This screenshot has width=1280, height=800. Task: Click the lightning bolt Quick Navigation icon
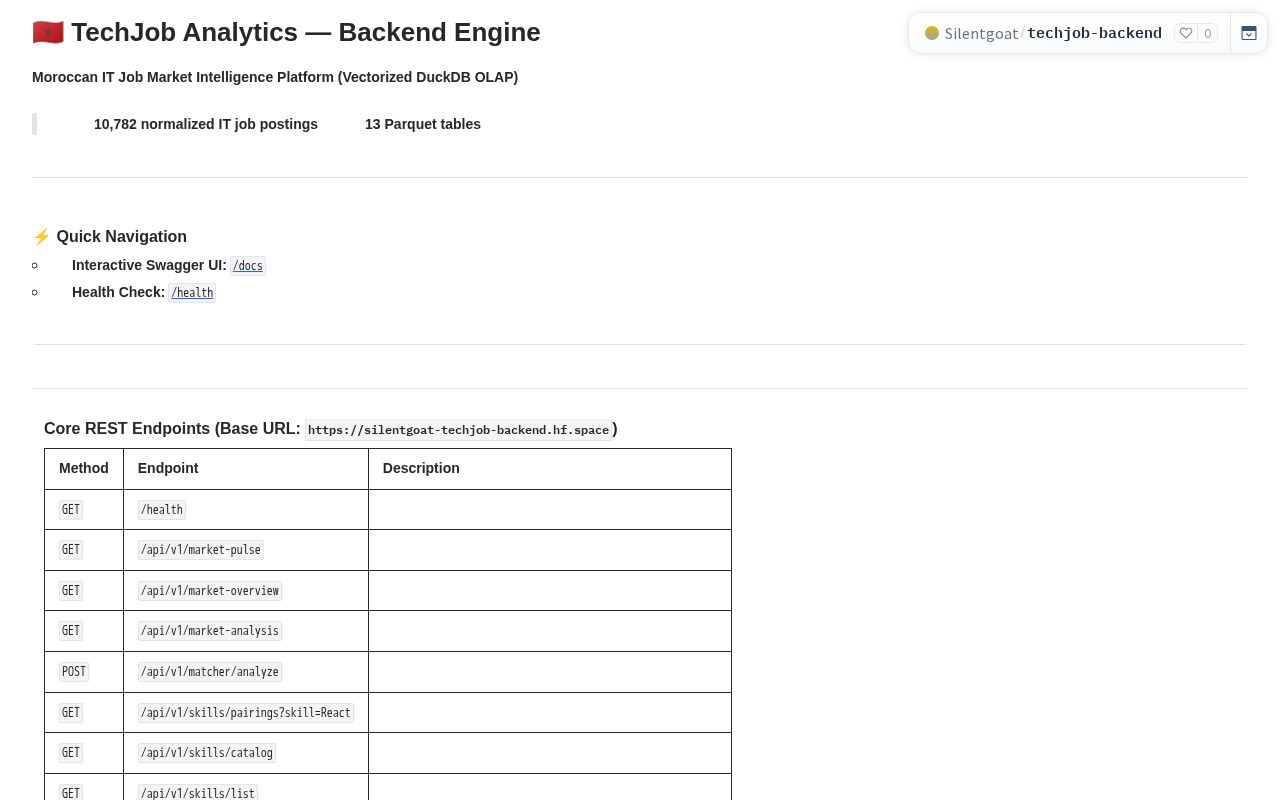pyautogui.click(x=41, y=237)
